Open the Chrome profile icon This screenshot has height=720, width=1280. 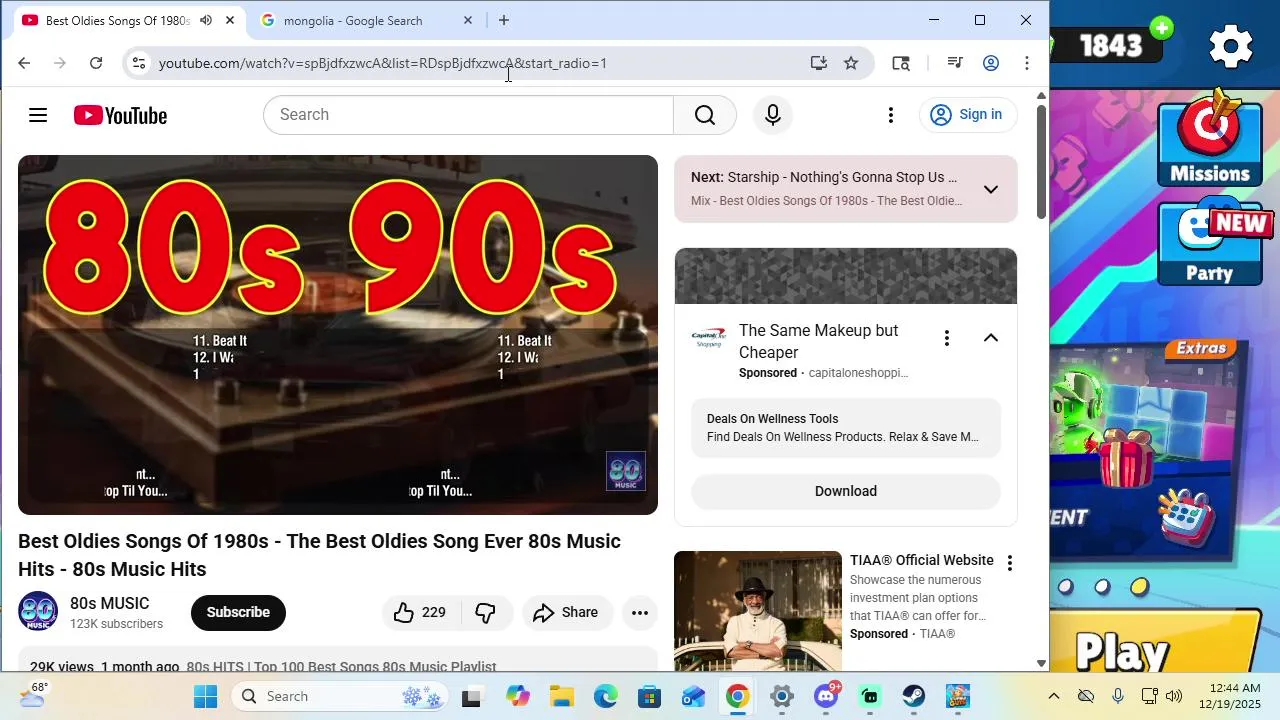pyautogui.click(x=991, y=63)
